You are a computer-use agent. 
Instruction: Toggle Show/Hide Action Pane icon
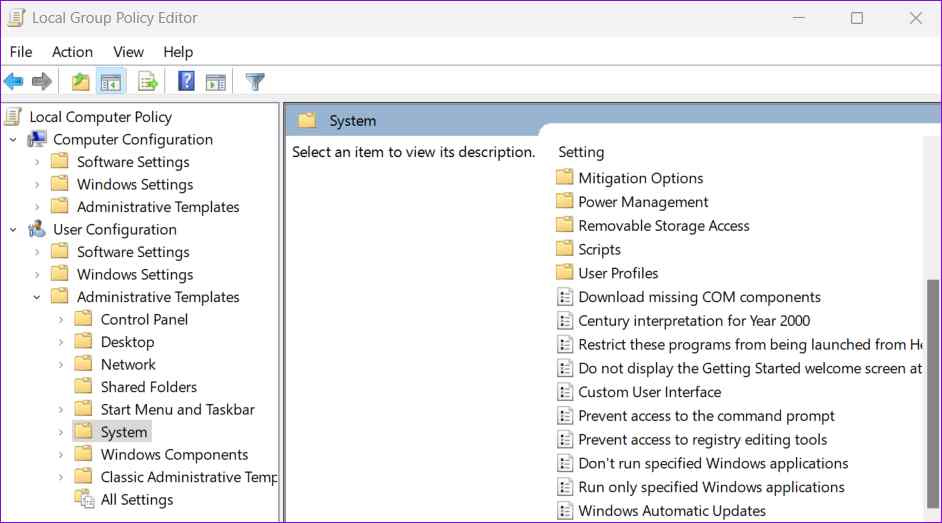[x=216, y=82]
